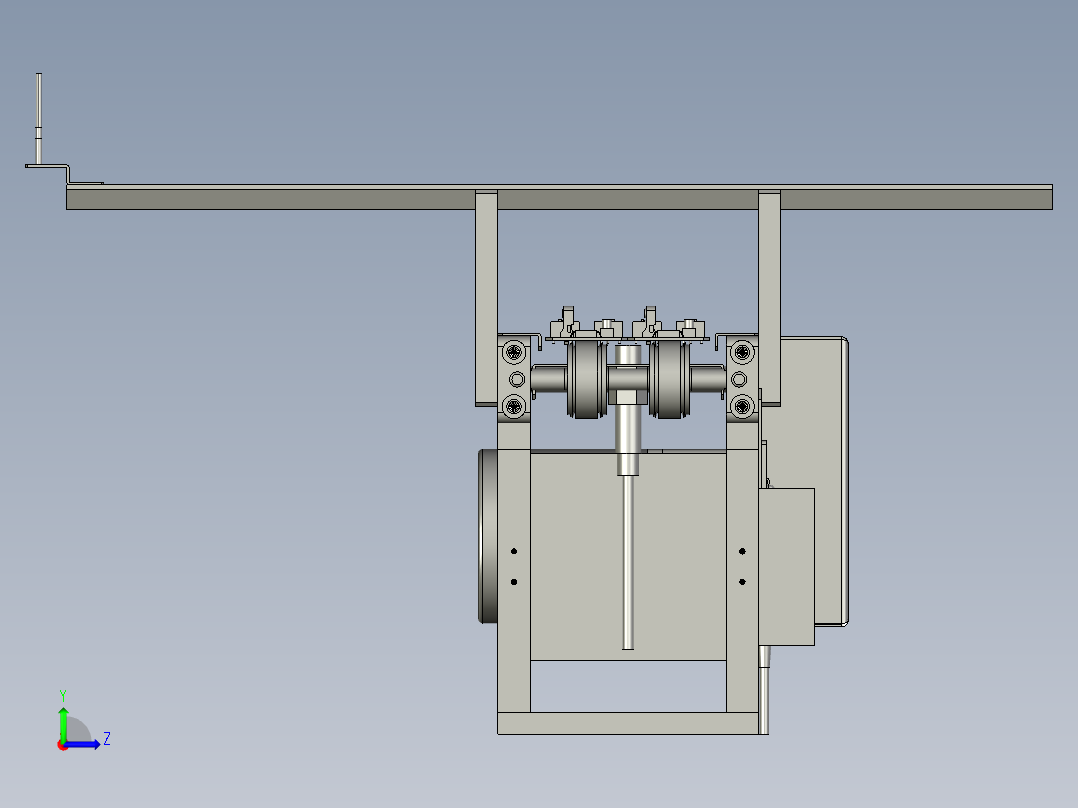Screen dimensions: 1078x808
Task: Select the left hanging bracket under the plate
Action: point(486,298)
